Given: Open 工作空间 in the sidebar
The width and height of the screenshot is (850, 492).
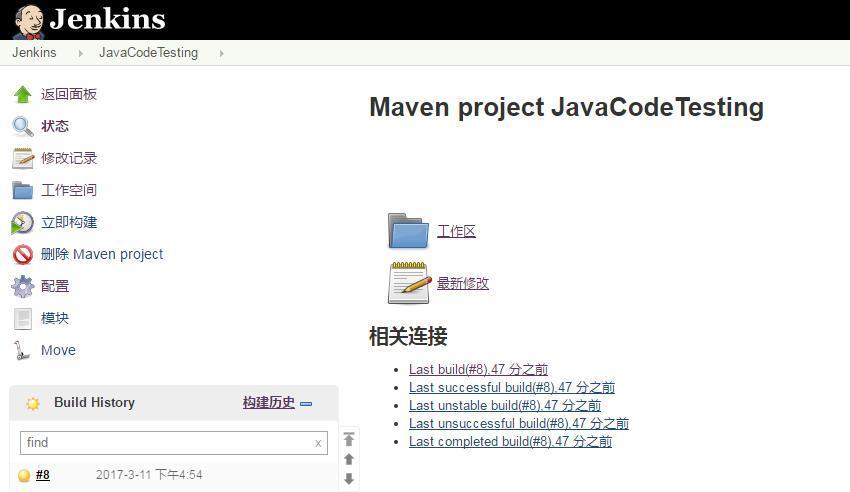Looking at the screenshot, I should pyautogui.click(x=69, y=190).
